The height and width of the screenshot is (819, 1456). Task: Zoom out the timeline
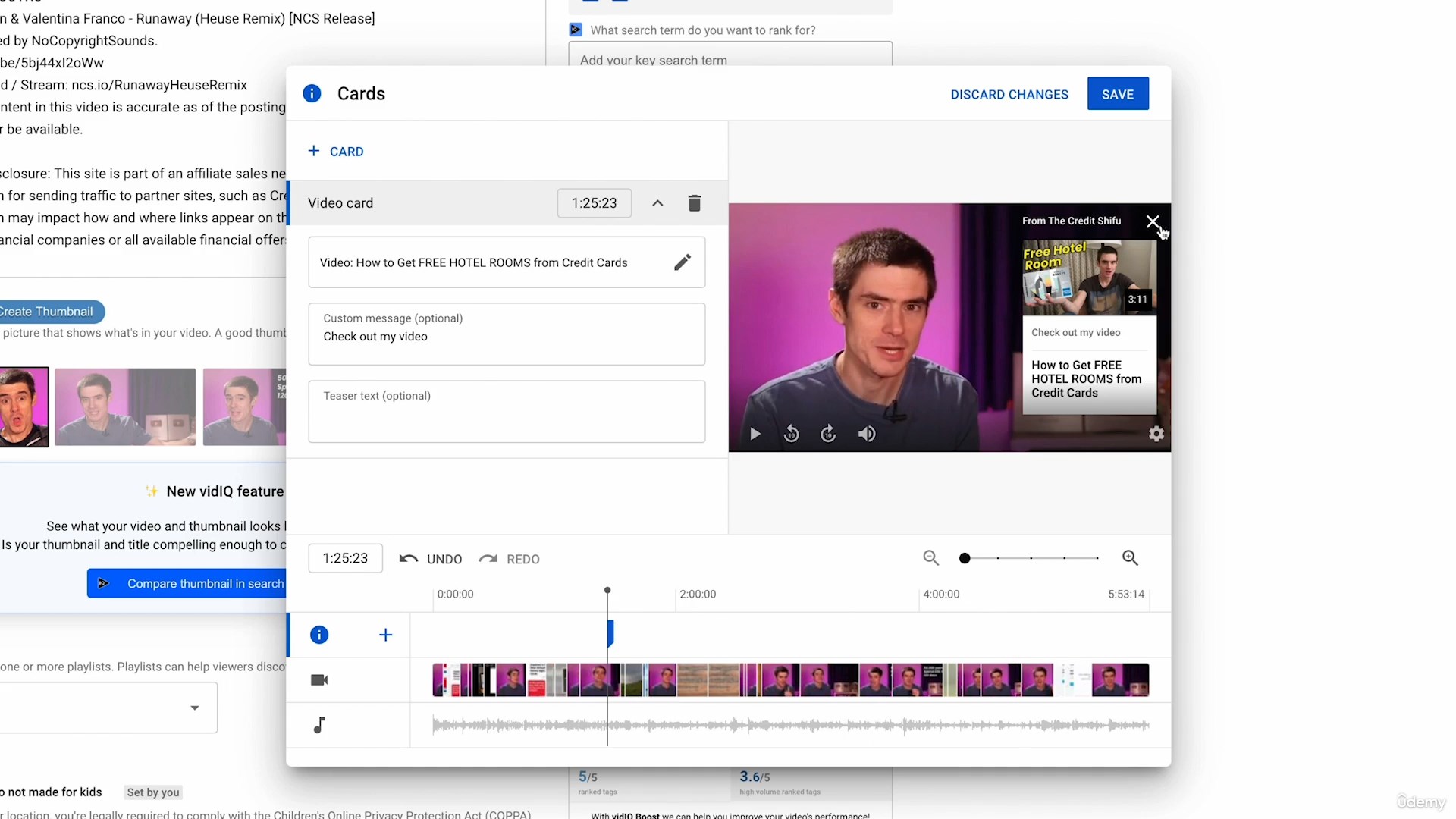click(x=930, y=559)
